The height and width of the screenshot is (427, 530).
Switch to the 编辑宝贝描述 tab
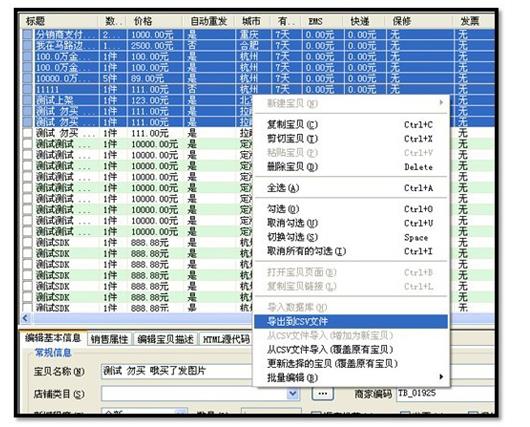pyautogui.click(x=165, y=339)
